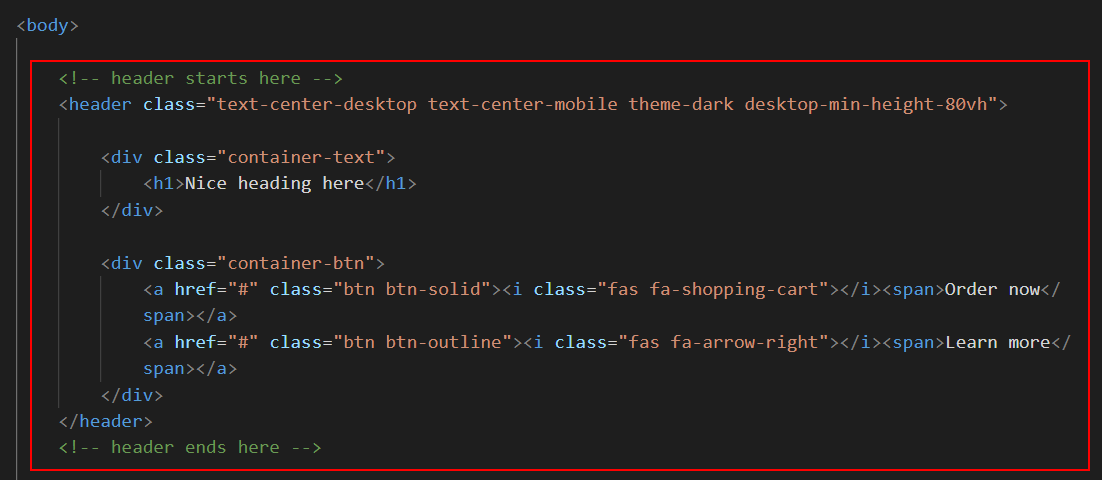Viewport: 1102px width, 480px height.
Task: Click the closing h1 tag
Action: [390, 184]
